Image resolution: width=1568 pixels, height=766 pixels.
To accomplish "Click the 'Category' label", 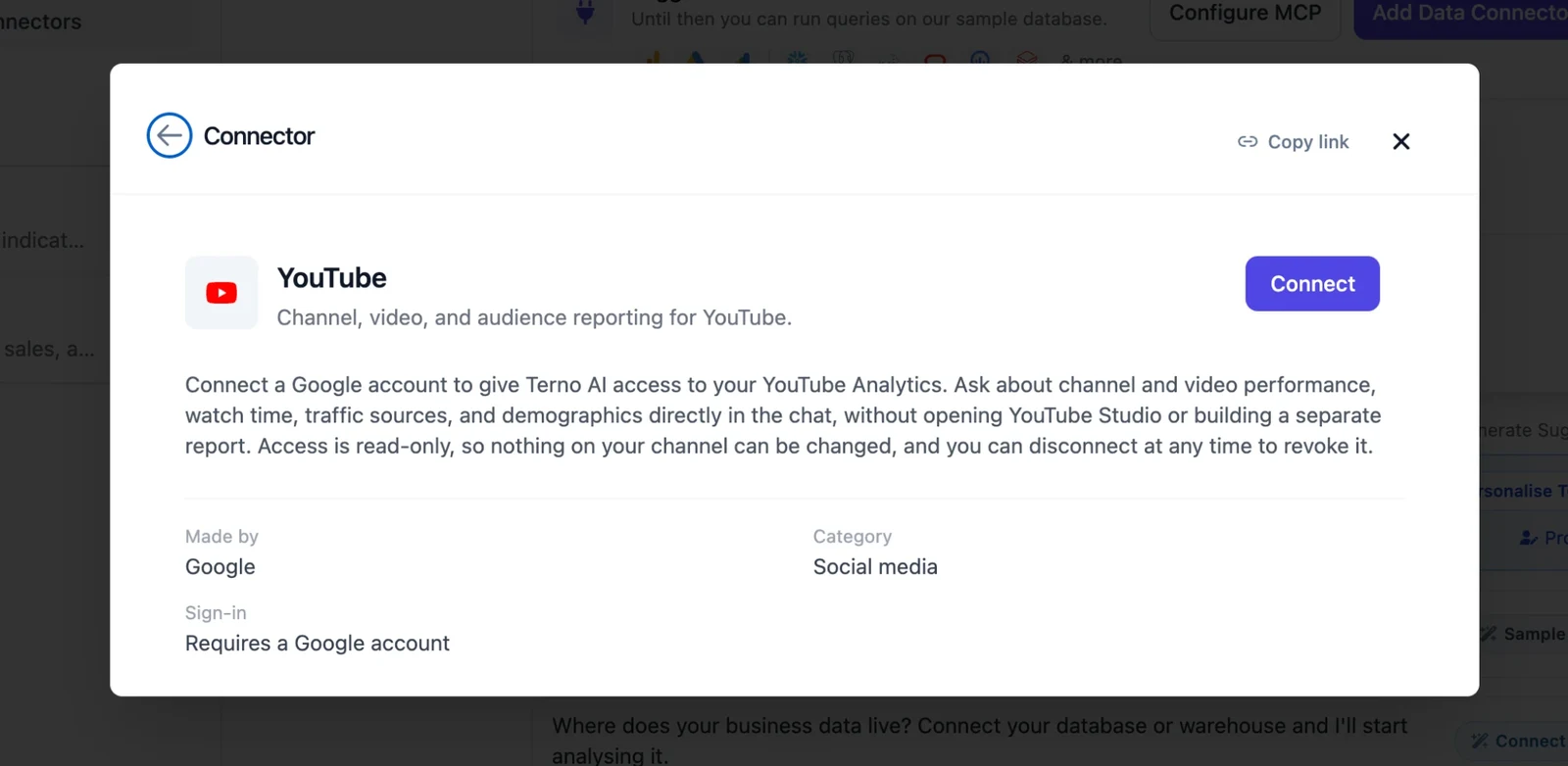I will point(853,537).
